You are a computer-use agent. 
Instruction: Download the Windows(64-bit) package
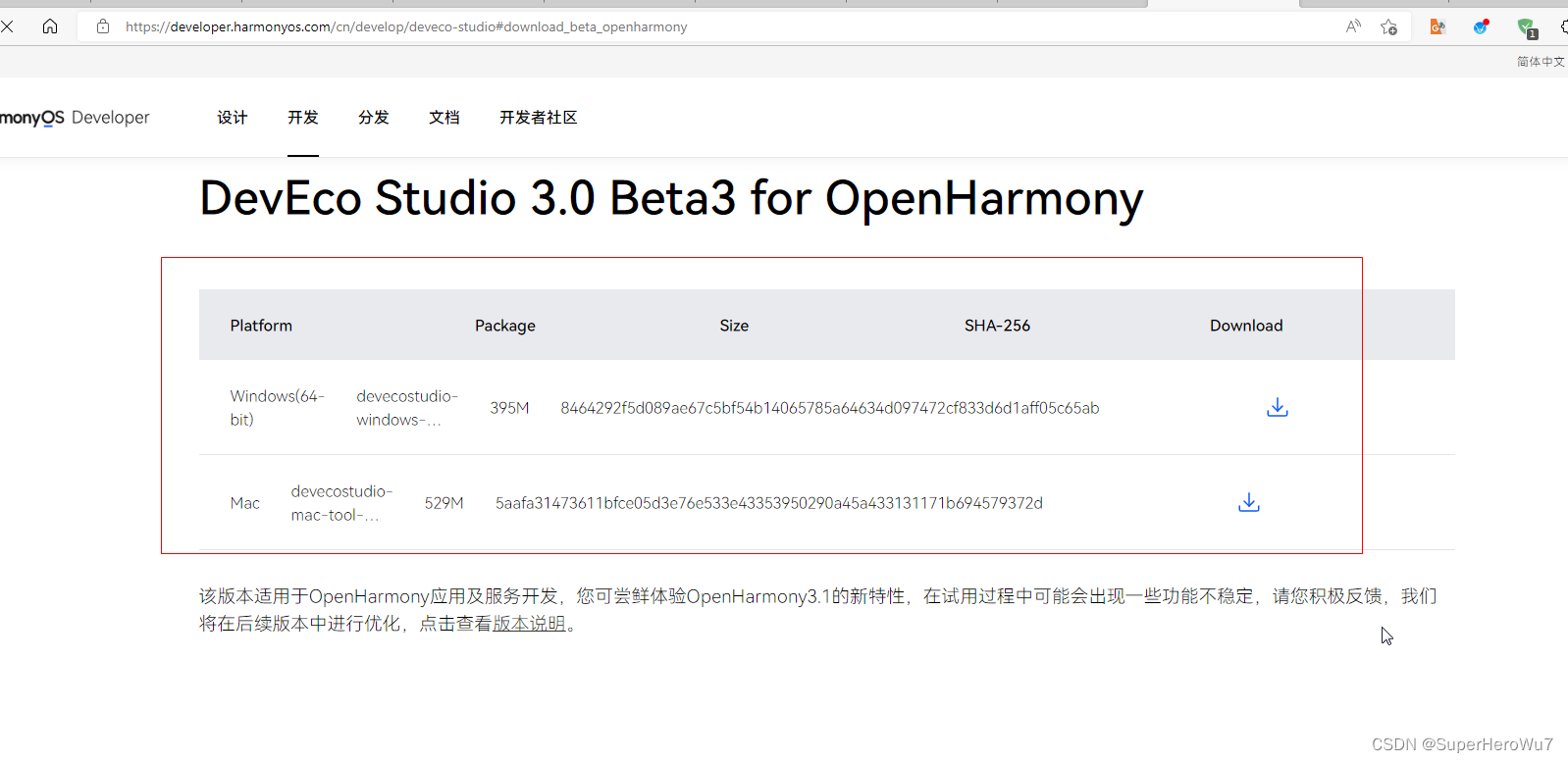pyautogui.click(x=1277, y=407)
